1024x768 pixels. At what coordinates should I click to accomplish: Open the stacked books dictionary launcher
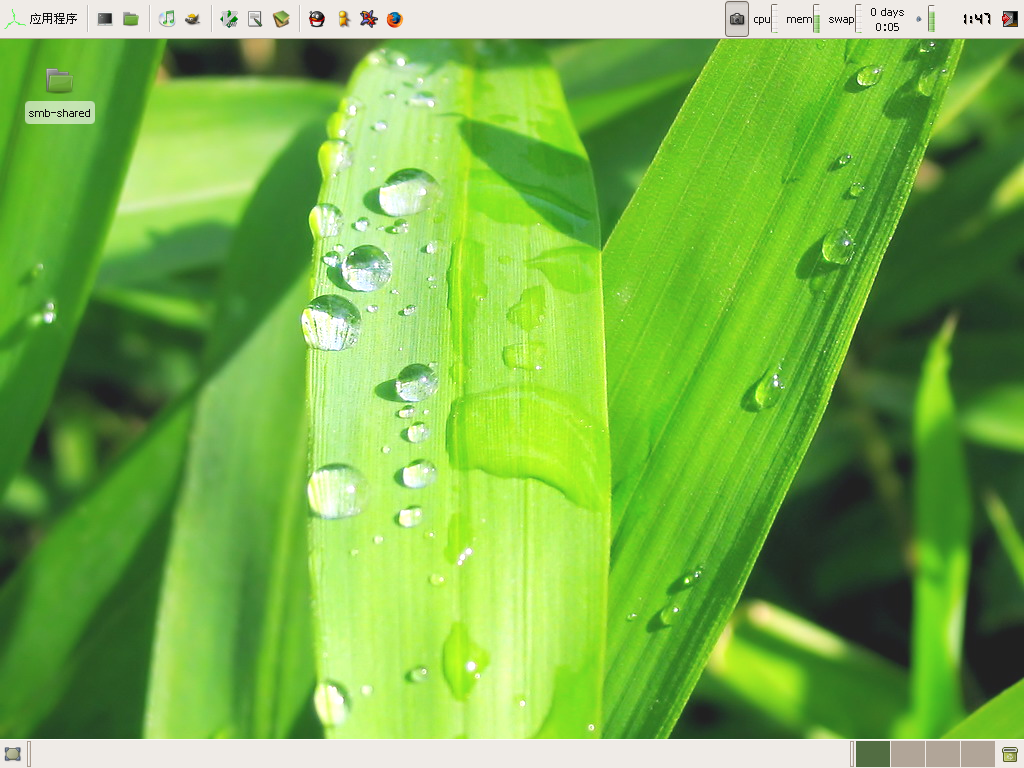[281, 19]
